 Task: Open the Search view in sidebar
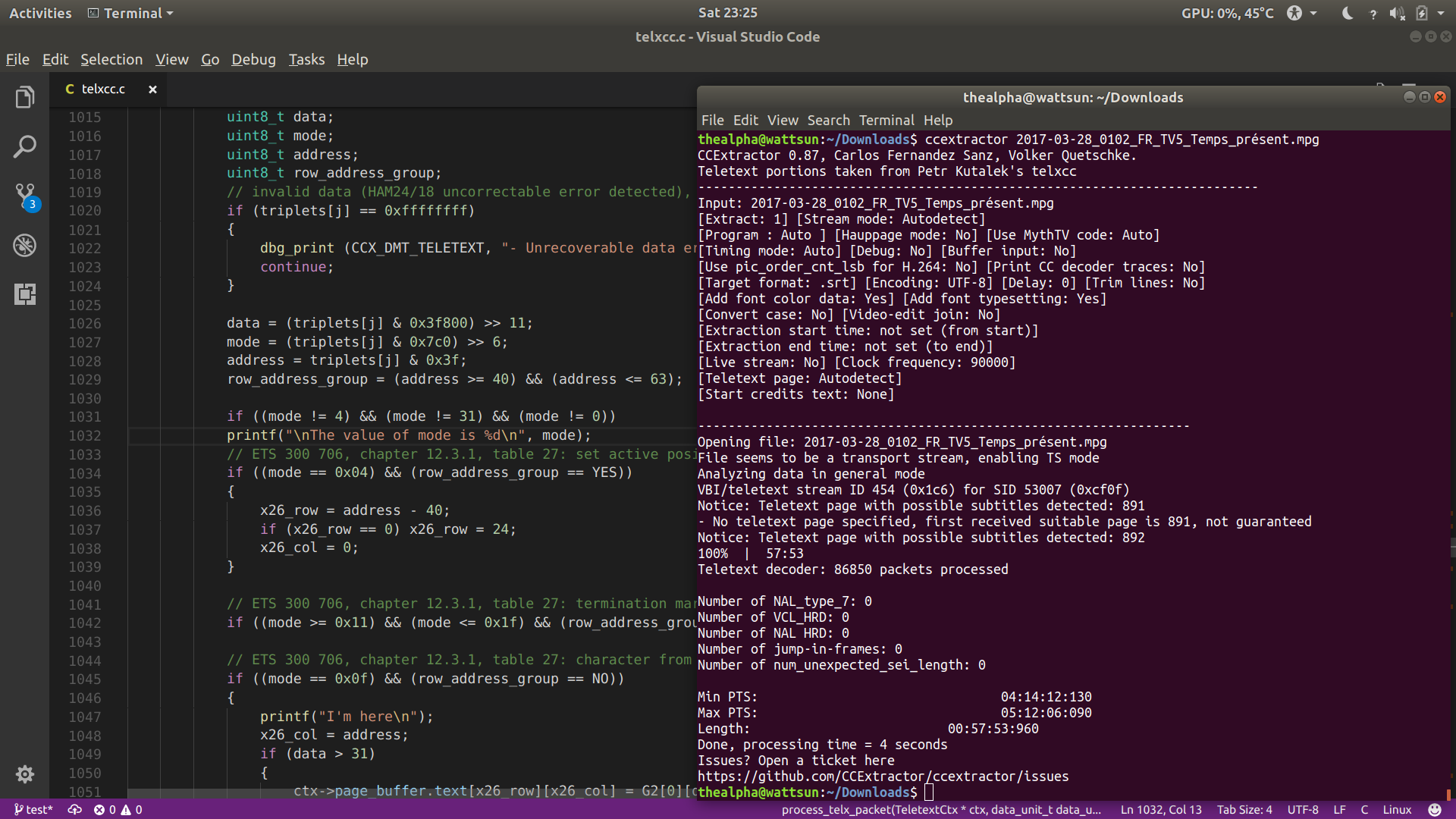[25, 146]
